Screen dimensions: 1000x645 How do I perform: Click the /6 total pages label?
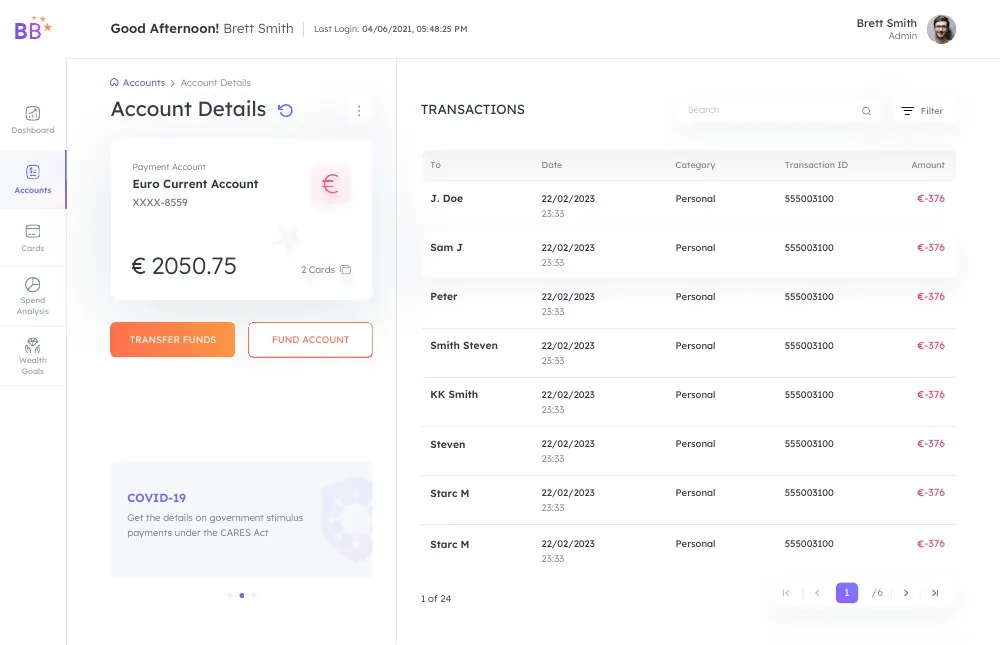point(878,593)
